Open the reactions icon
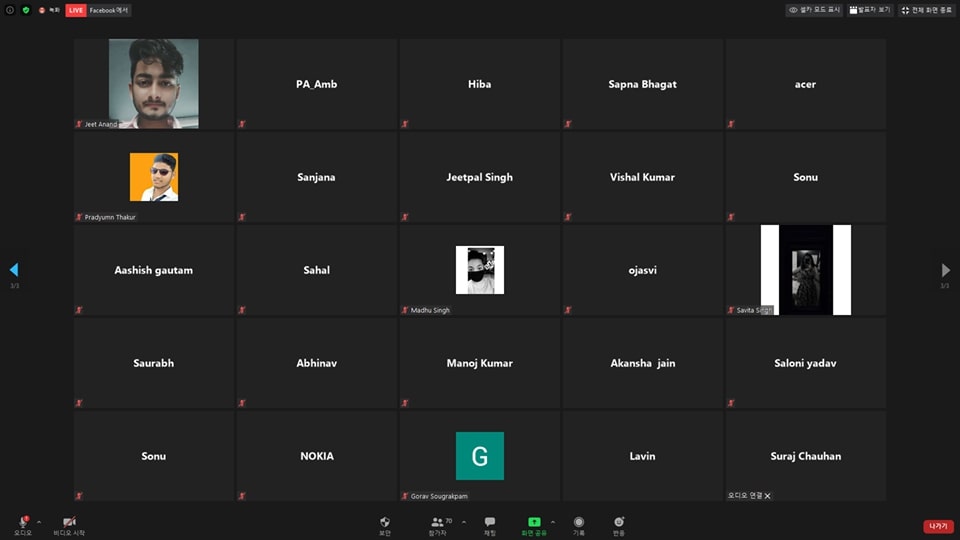Viewport: 960px width, 540px height. click(619, 522)
